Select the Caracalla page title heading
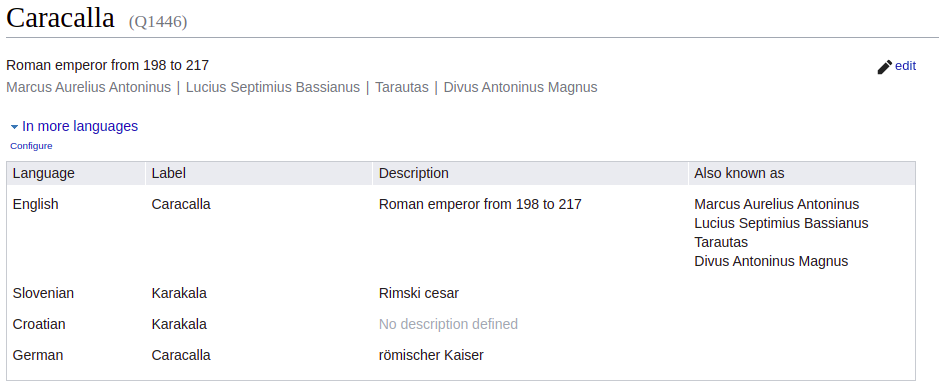Image resolution: width=939 pixels, height=385 pixels. [x=60, y=18]
